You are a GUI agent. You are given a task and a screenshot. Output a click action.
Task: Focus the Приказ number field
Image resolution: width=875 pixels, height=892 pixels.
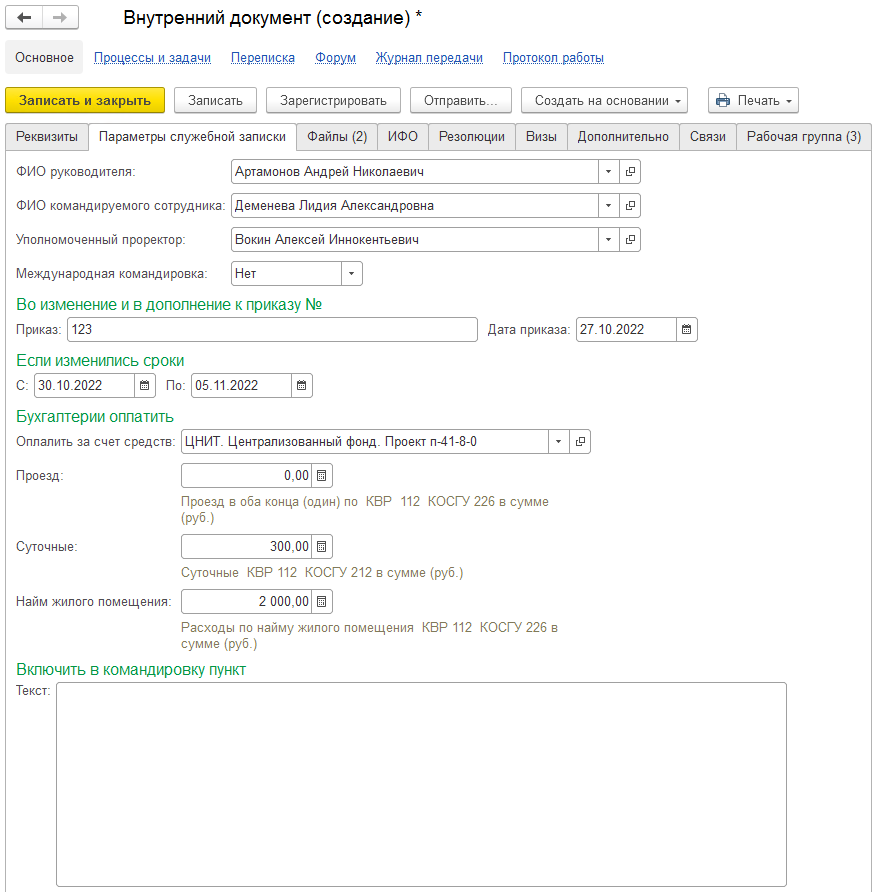272,329
